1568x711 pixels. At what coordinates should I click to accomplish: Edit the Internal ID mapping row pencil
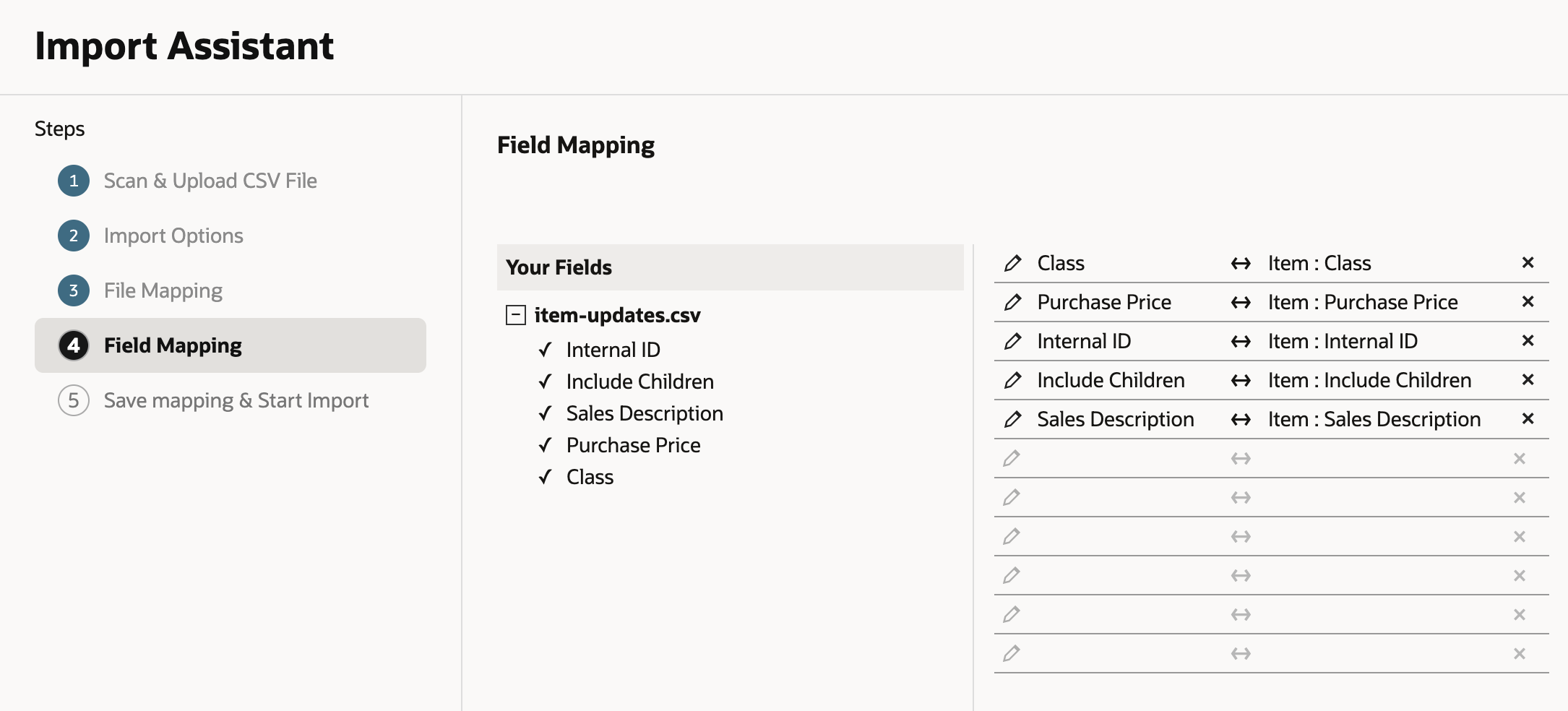click(1012, 341)
